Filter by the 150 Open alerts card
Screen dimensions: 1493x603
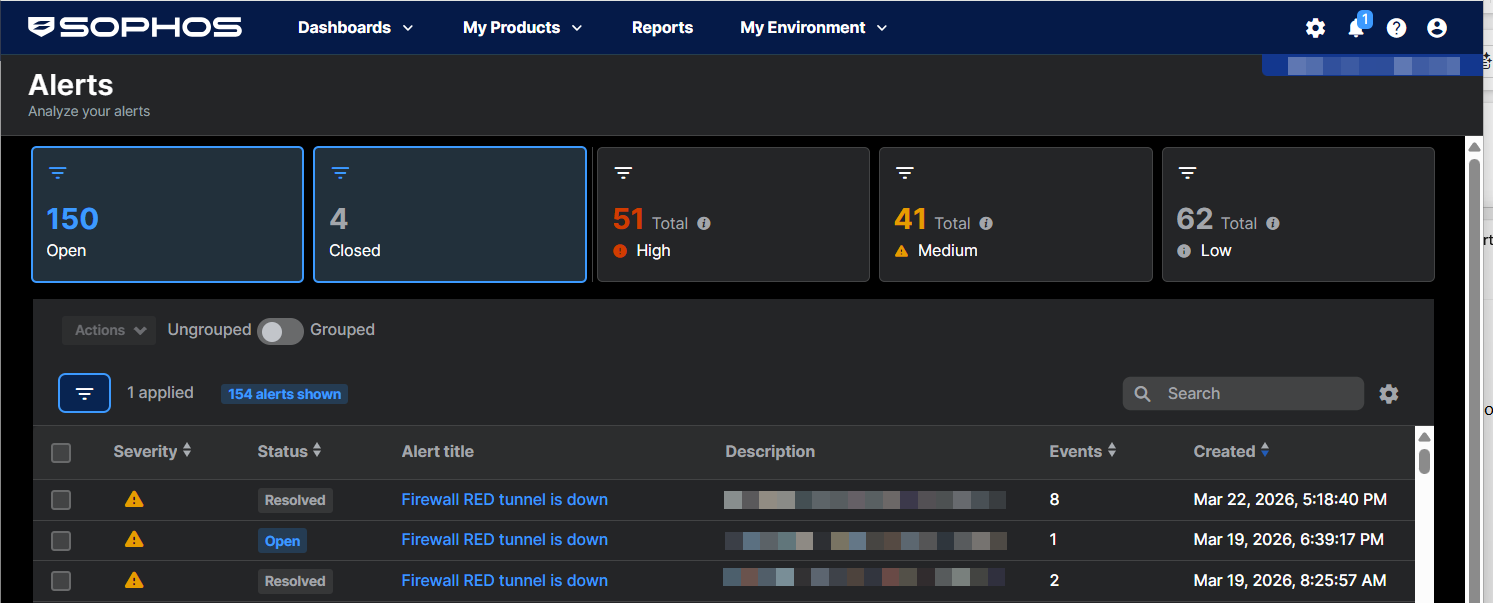pos(167,215)
